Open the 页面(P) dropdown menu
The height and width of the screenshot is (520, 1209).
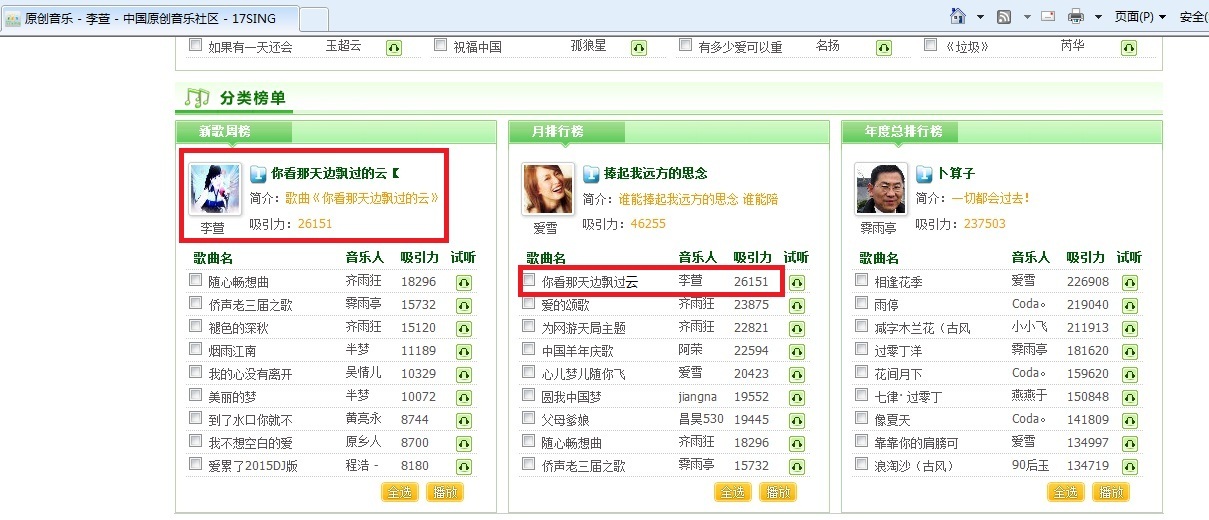pyautogui.click(x=1139, y=16)
